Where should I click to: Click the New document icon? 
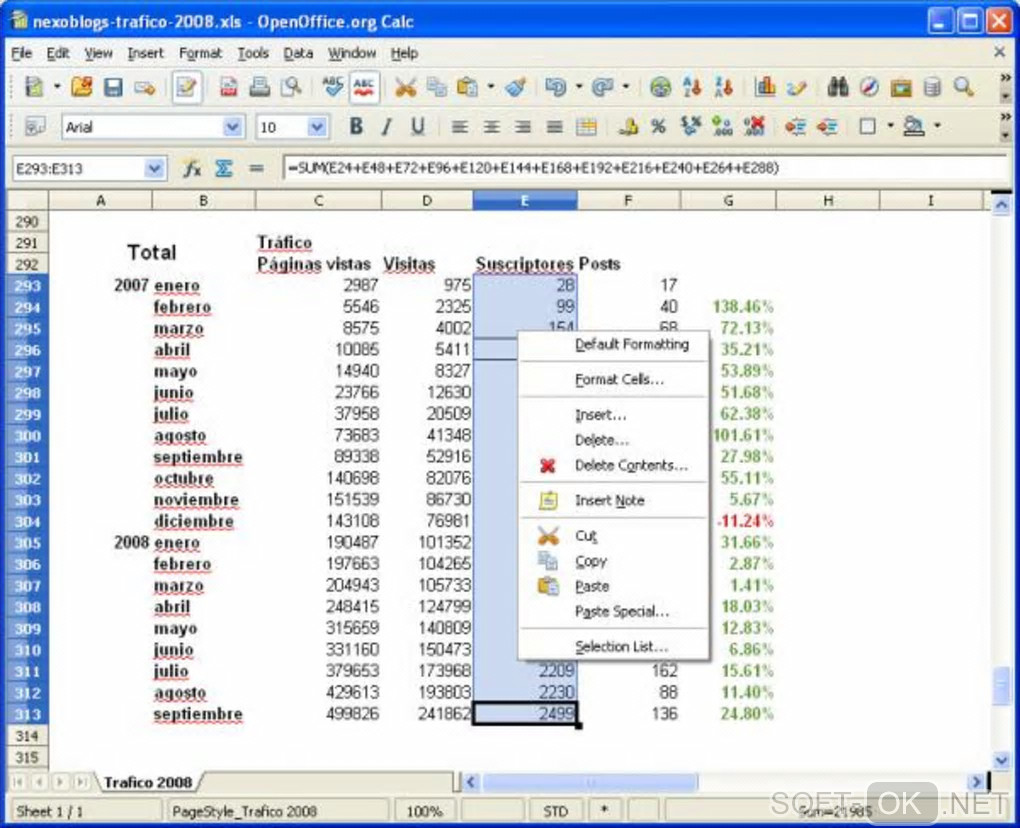pos(33,87)
